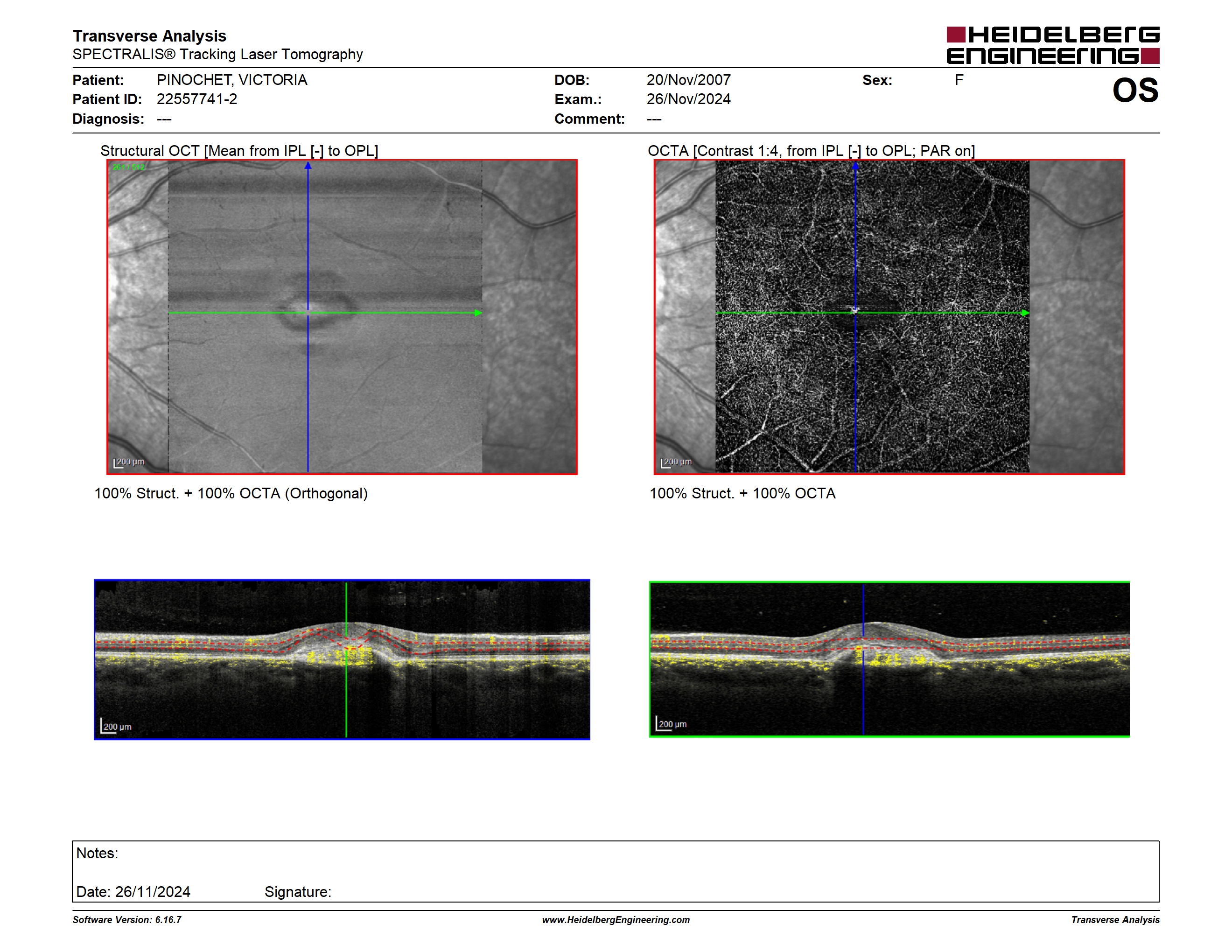
Task: Click the 'Date: 26/11/2024' text in the notes
Action: (x=133, y=892)
